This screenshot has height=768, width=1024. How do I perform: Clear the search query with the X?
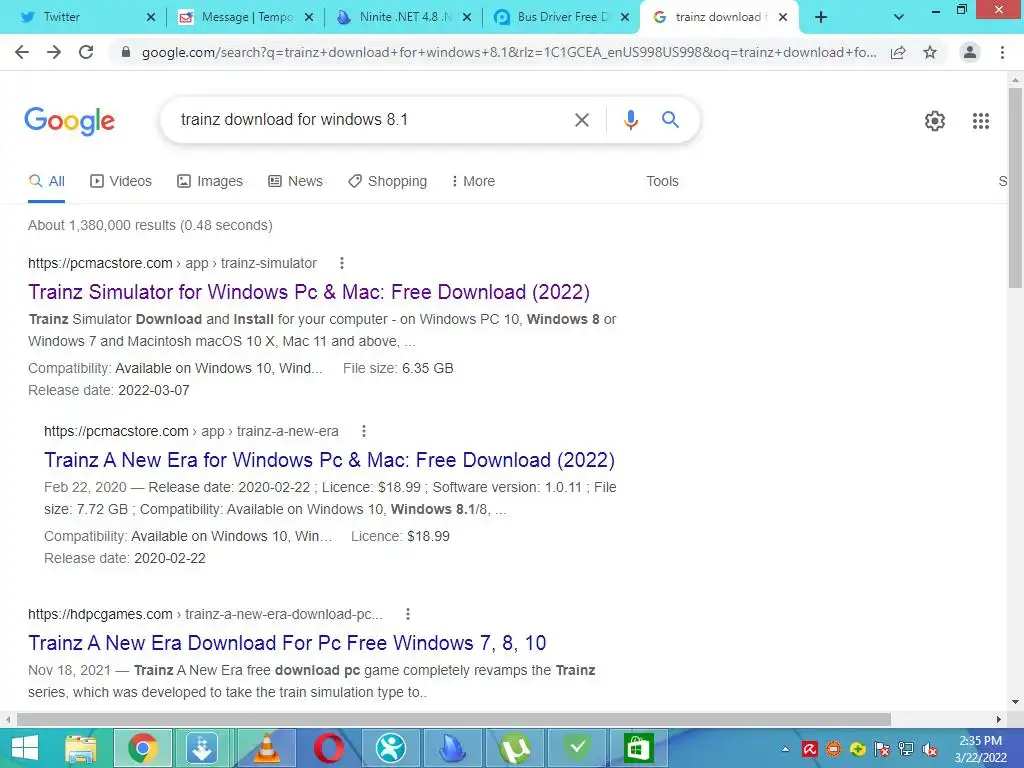pyautogui.click(x=582, y=120)
